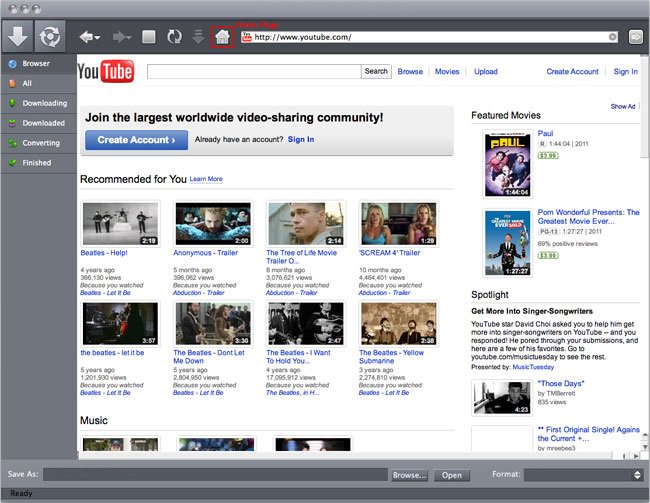650x503 pixels.
Task: Click the YouTube favicon in the address bar
Action: coord(247,37)
